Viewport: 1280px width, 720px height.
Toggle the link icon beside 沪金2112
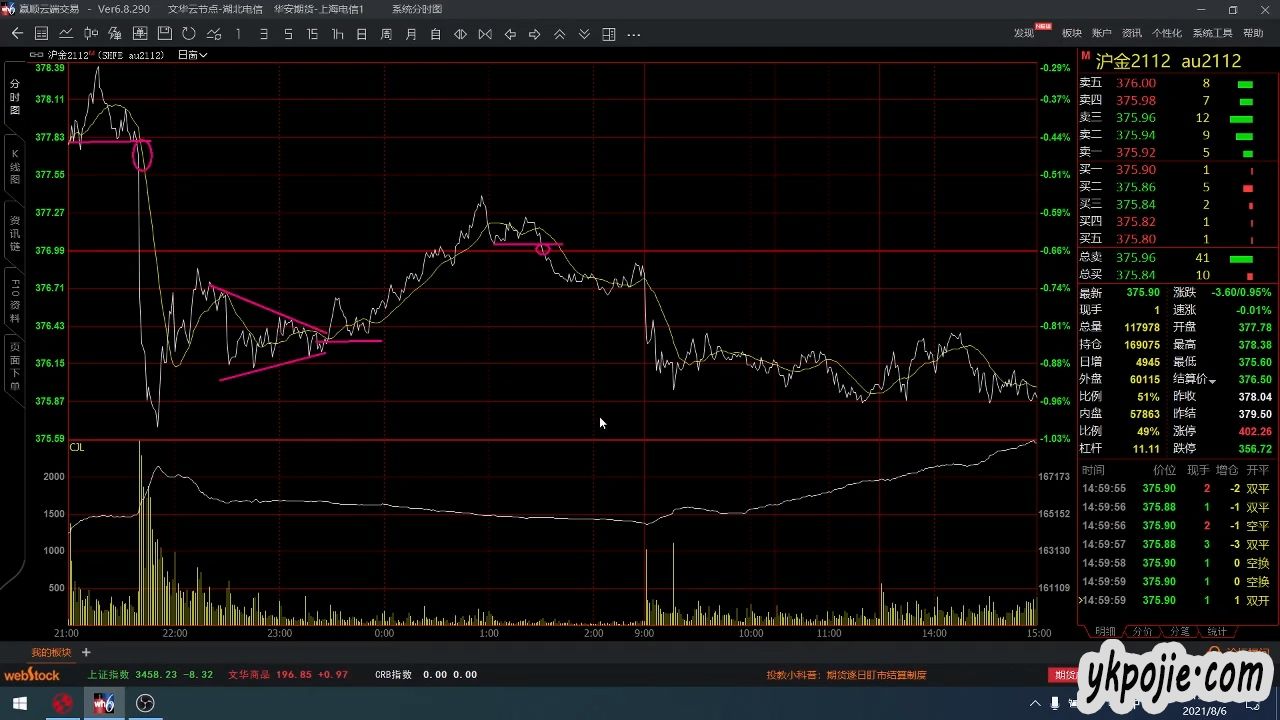(x=36, y=55)
